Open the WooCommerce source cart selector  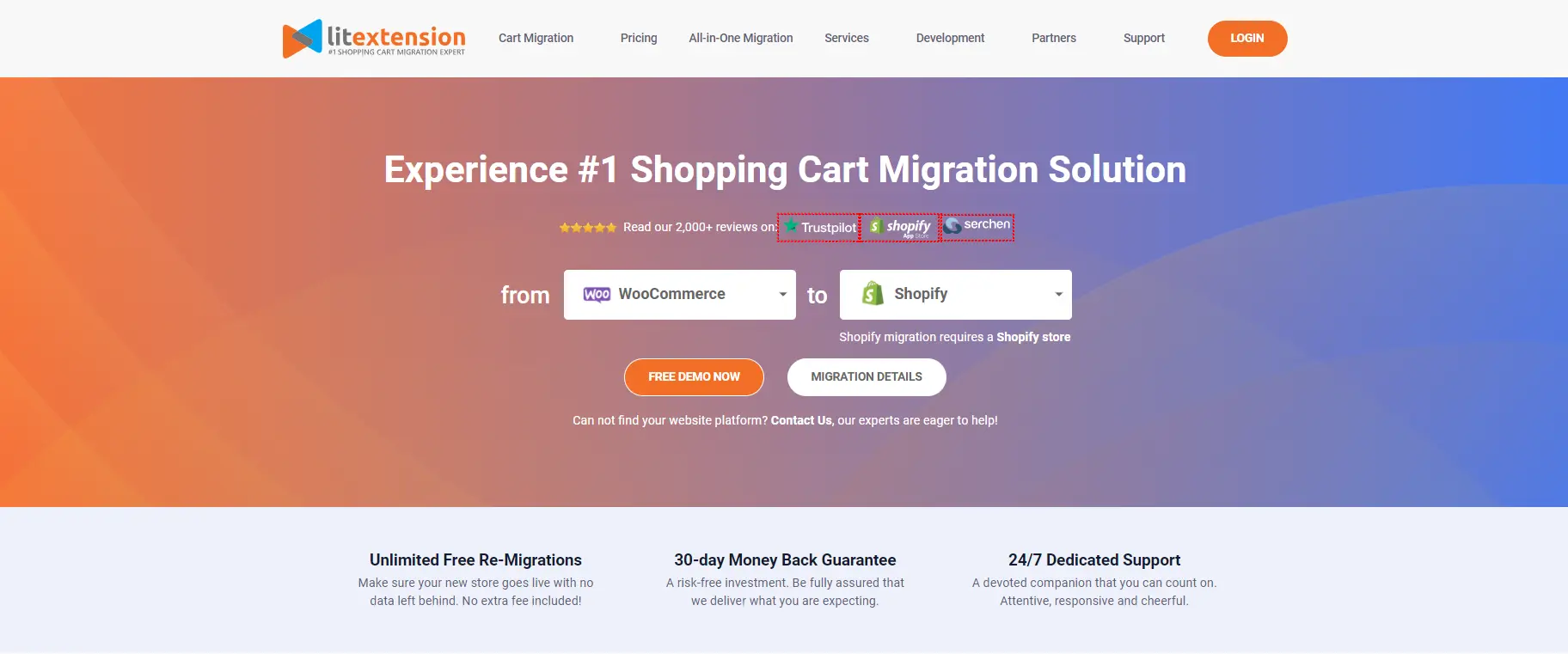[679, 295]
